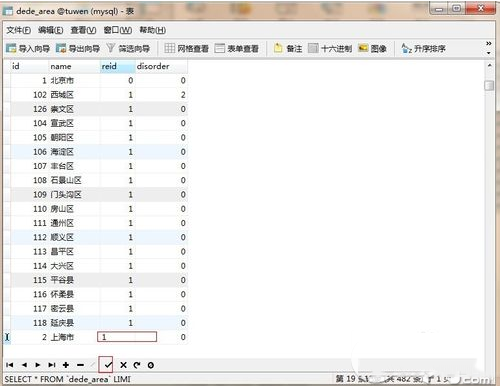Click reid value 0 in 北京市 row

118,80
